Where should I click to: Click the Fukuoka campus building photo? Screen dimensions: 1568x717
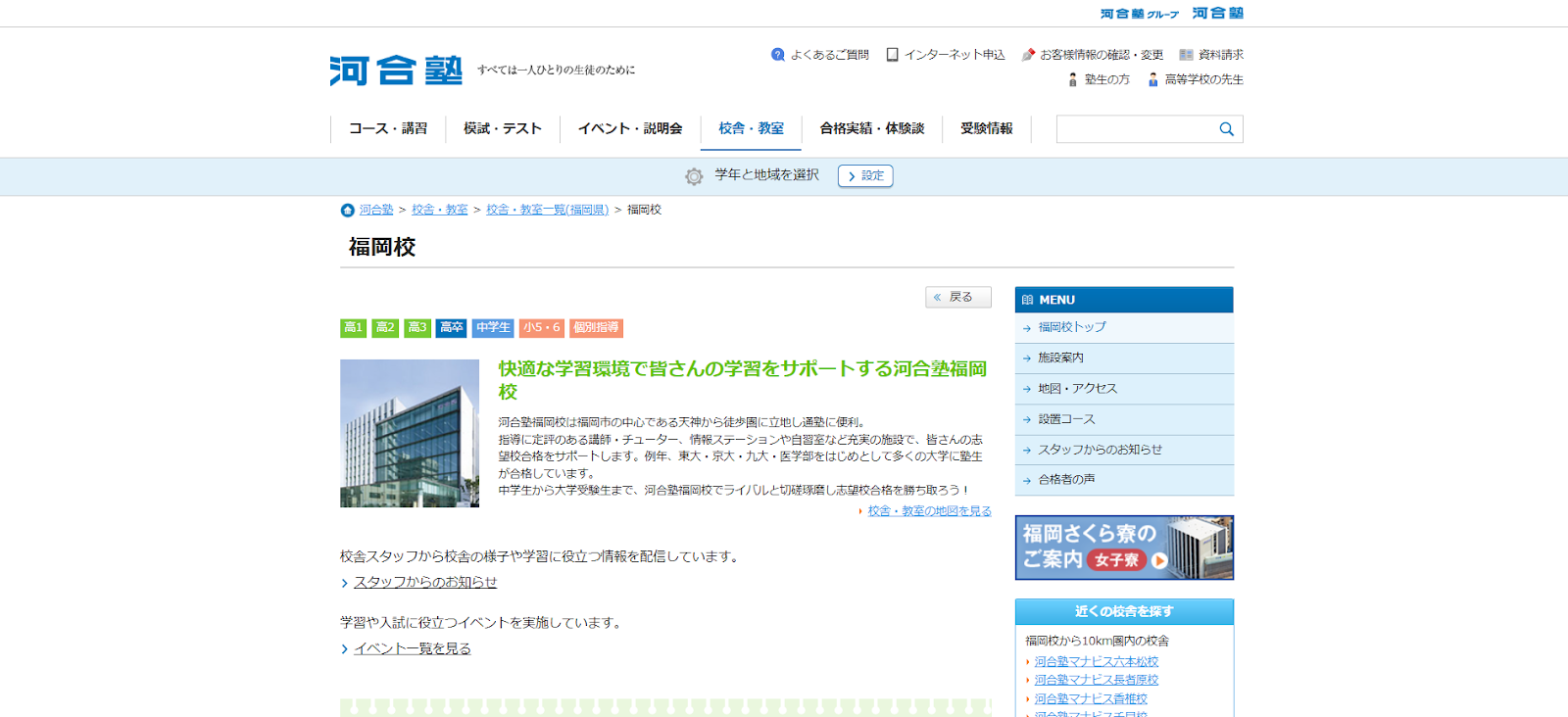410,433
